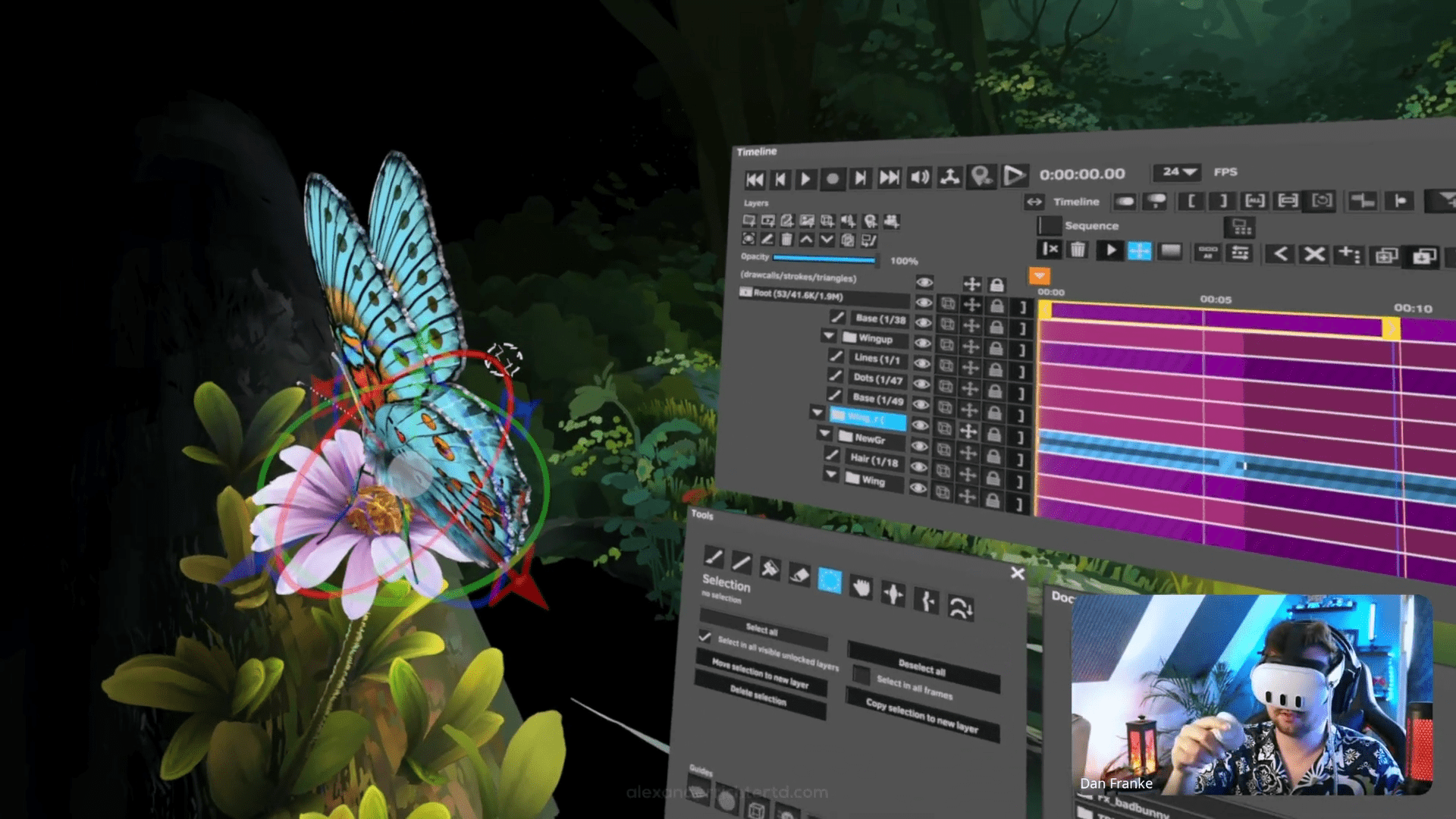Collapse the Wingup layer group
The width and height of the screenshot is (1456, 819).
pos(828,336)
